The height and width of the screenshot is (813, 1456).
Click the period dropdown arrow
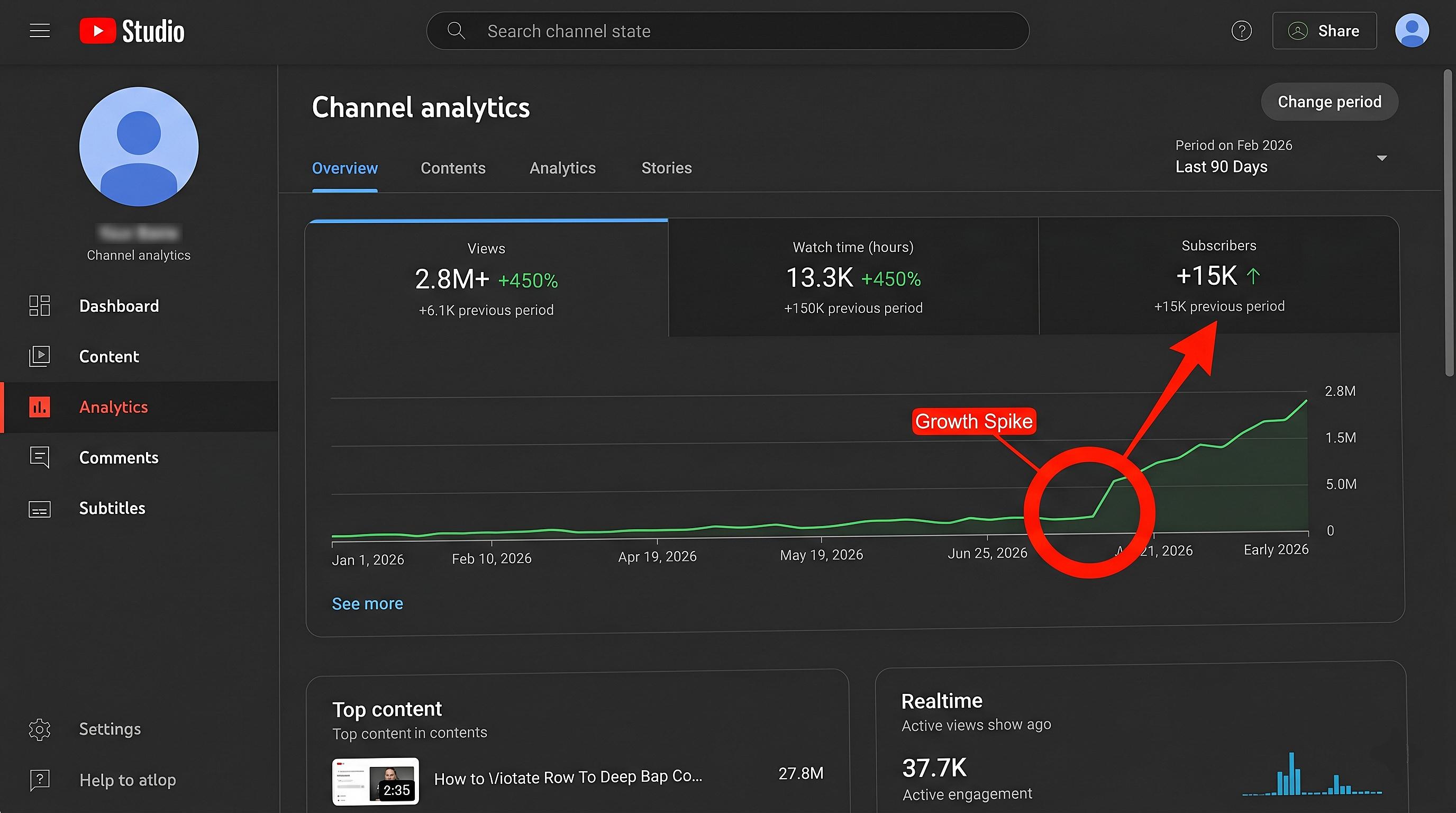point(1382,158)
